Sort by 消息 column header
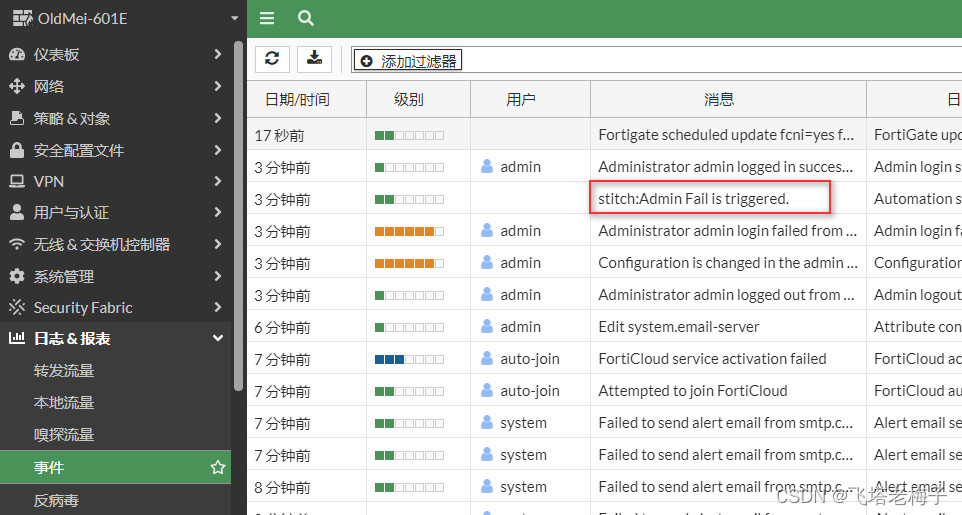962x515 pixels. pos(728,99)
